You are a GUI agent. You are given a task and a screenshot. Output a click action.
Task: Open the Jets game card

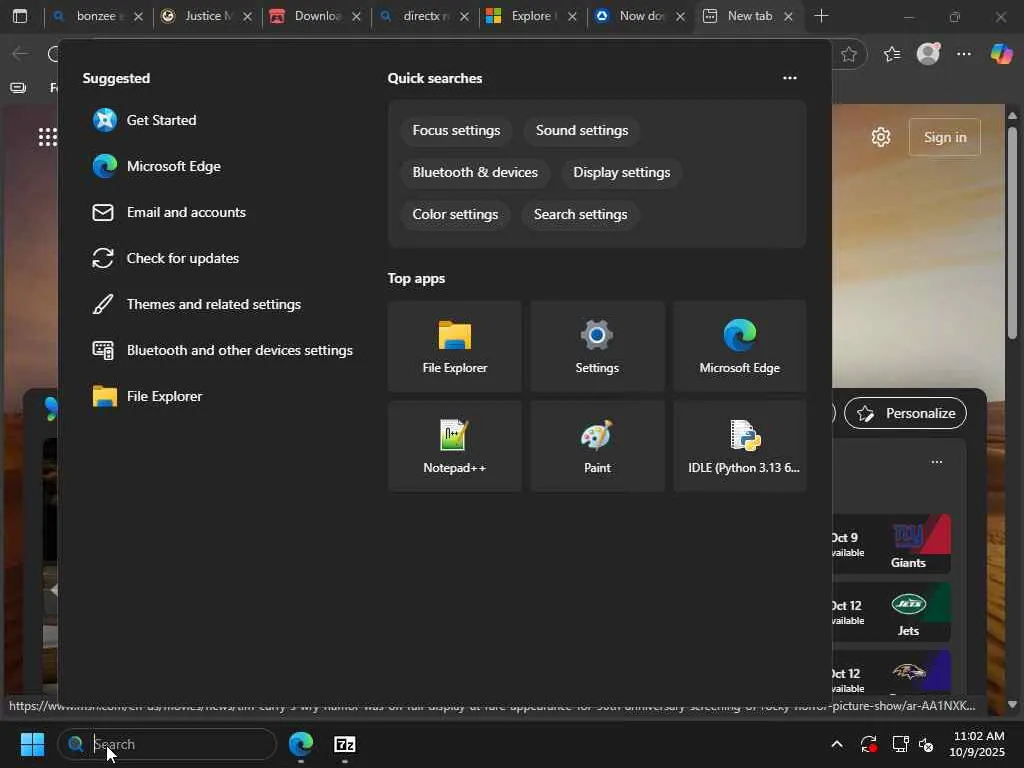891,612
